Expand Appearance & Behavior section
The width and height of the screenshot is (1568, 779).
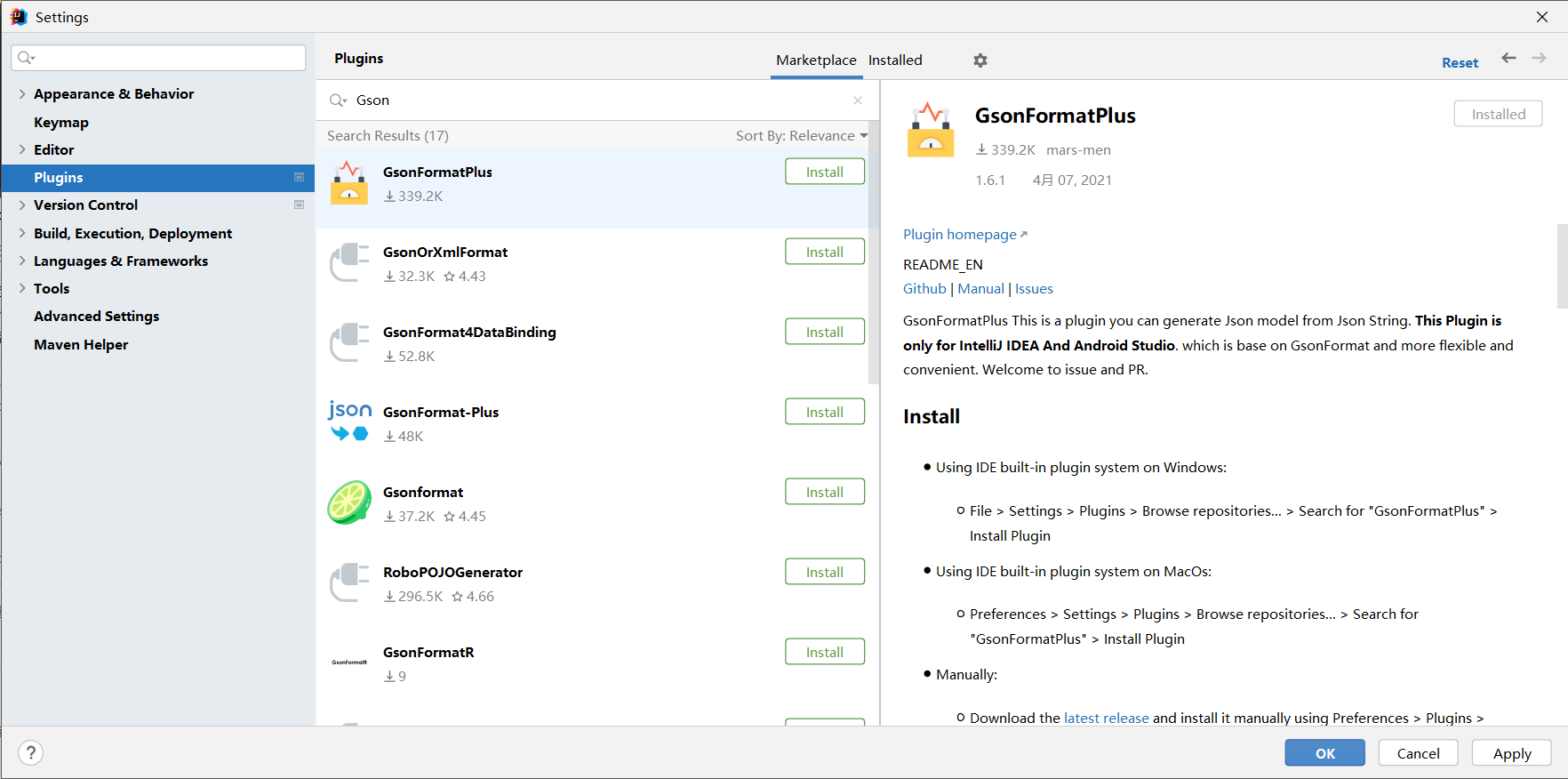(22, 93)
